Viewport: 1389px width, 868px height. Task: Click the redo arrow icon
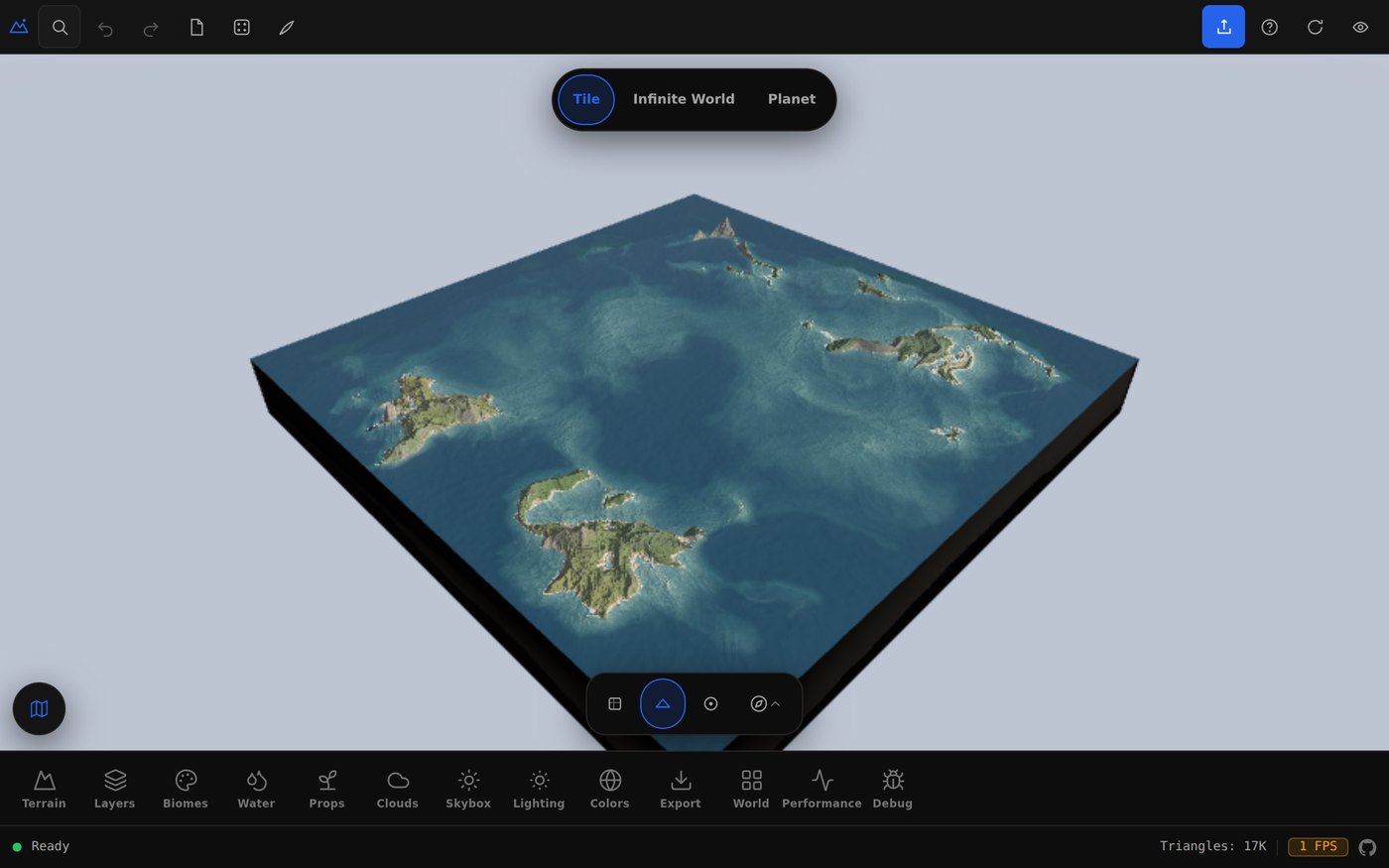(151, 28)
